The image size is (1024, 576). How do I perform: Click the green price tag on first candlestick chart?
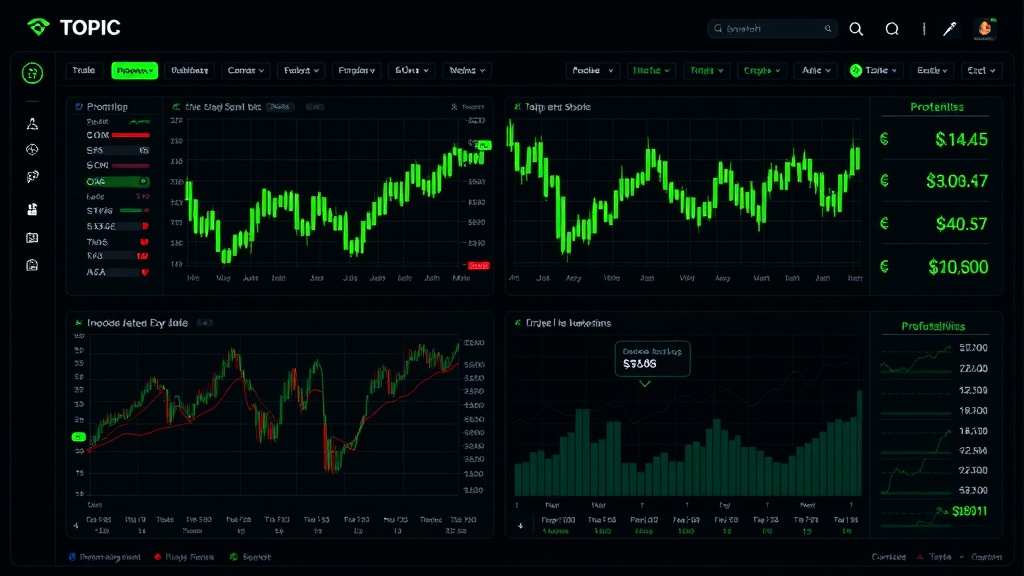[x=484, y=145]
